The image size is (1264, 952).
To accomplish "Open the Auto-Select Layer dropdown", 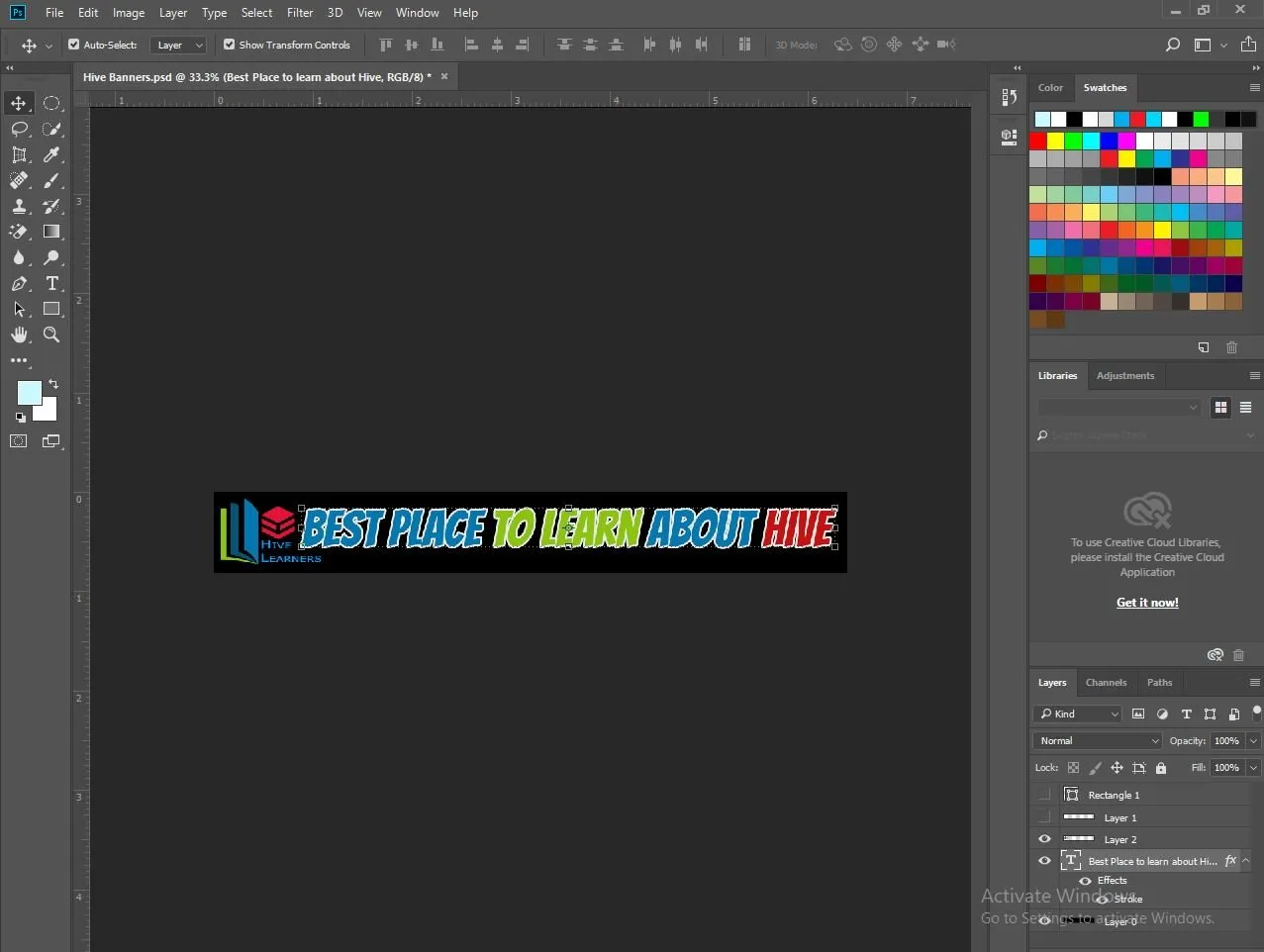I will pos(178,45).
